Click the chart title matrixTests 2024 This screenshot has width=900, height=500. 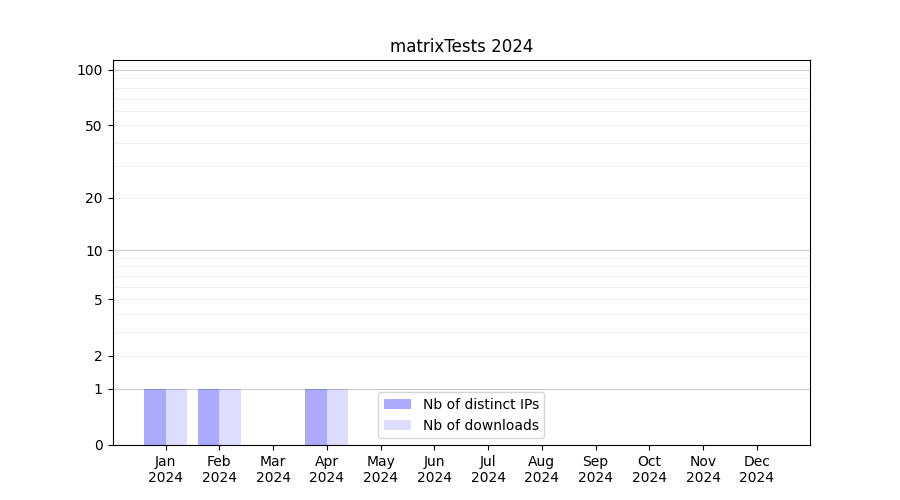pyautogui.click(x=461, y=46)
